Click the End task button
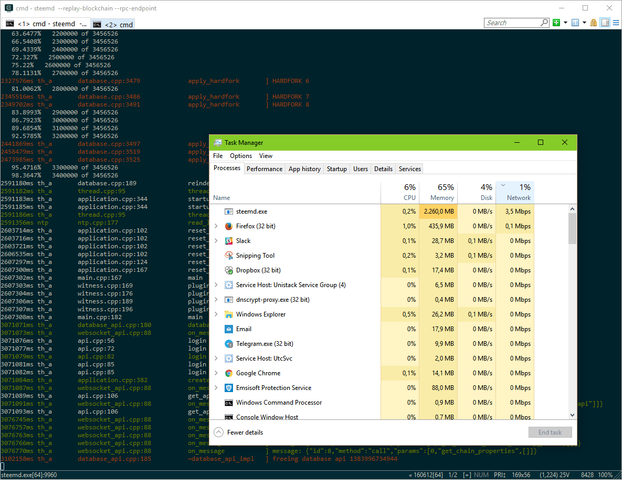This screenshot has height=480, width=622. tap(550, 432)
